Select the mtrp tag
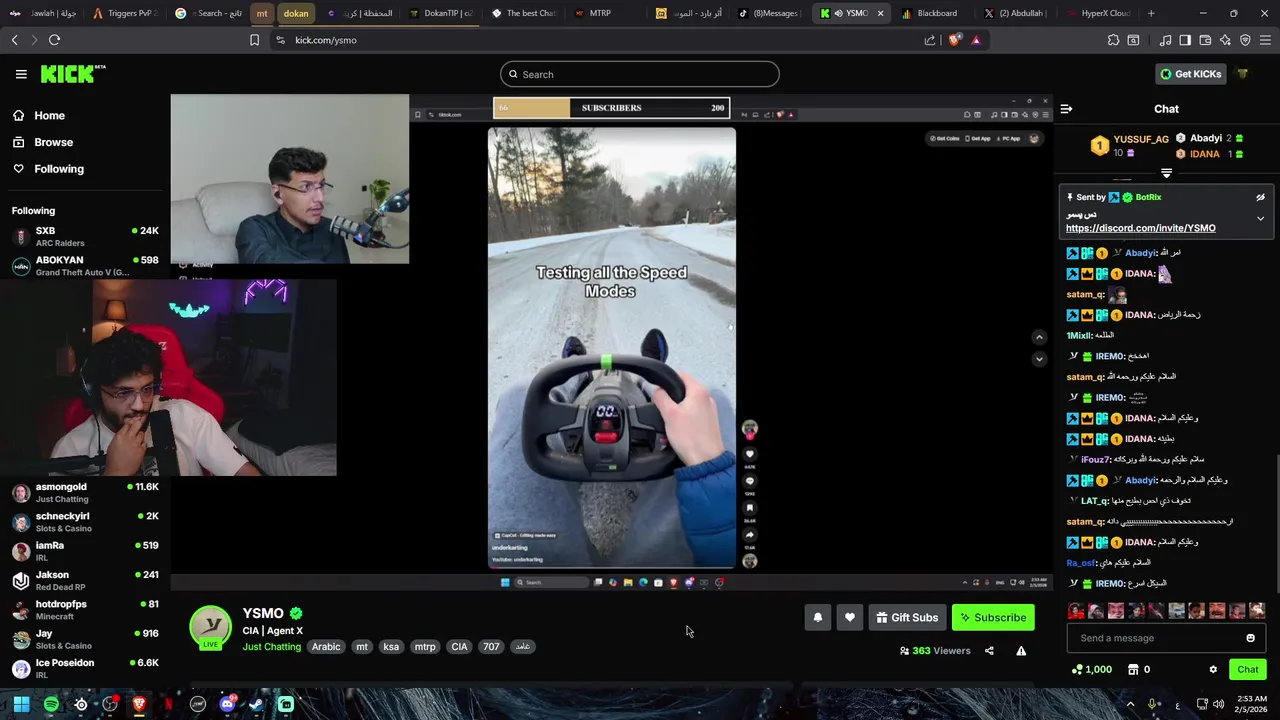Screen dimensions: 1280x720 [x=425, y=647]
